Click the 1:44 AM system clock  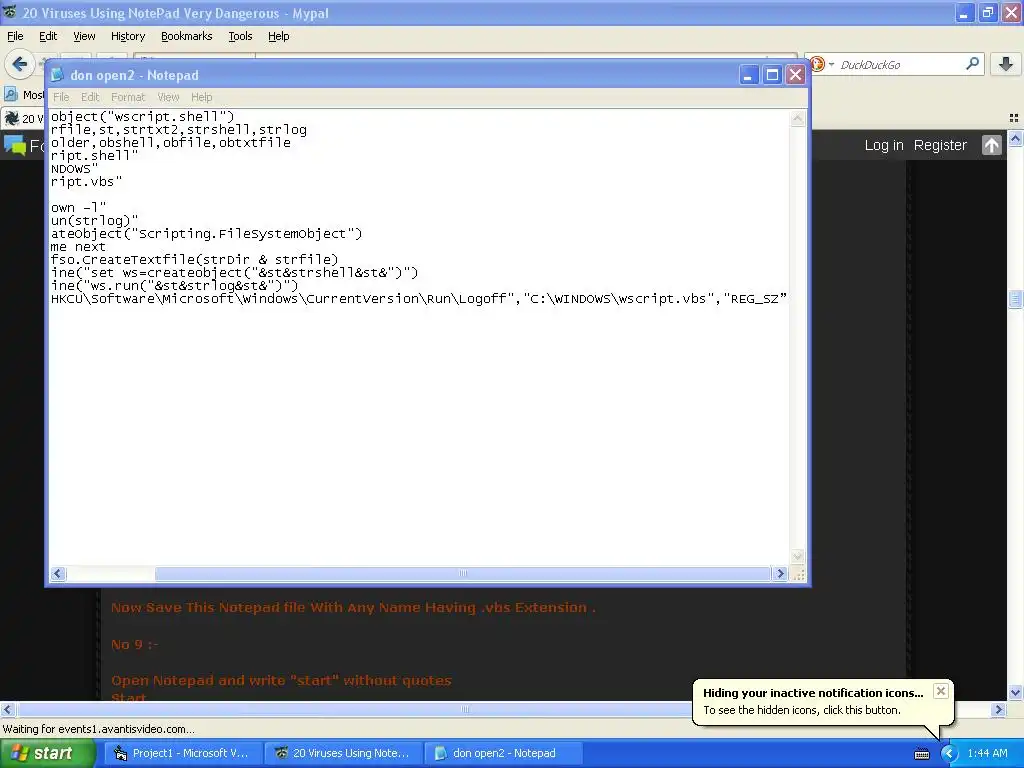(987, 753)
